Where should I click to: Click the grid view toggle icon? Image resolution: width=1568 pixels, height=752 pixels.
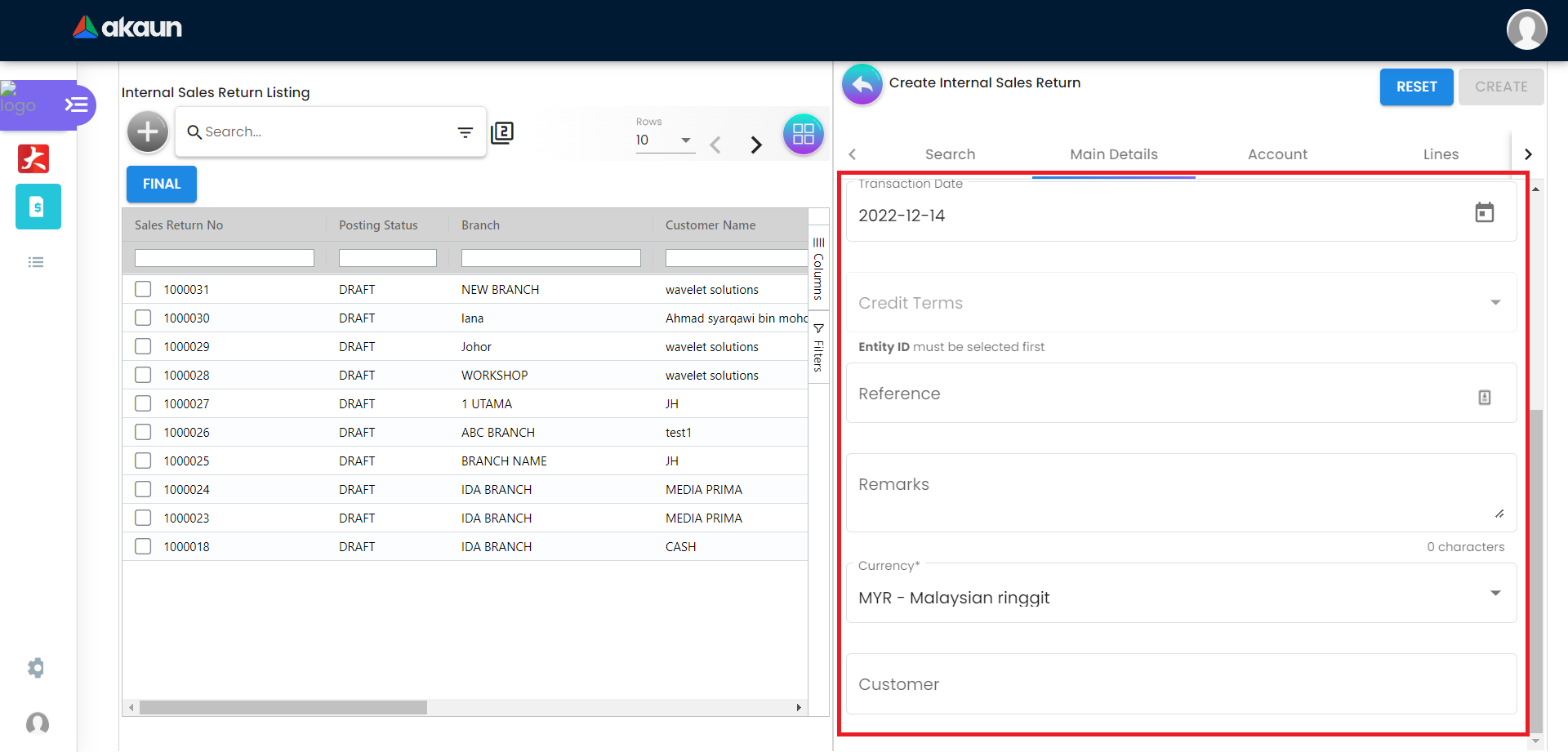pyautogui.click(x=803, y=134)
